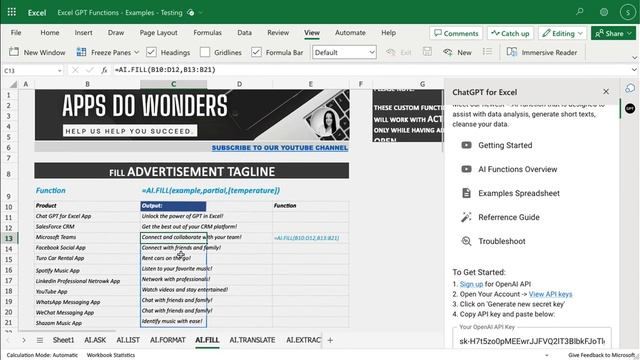
Task: Switch to the AI.ASK sheet tab
Action: tap(95, 340)
